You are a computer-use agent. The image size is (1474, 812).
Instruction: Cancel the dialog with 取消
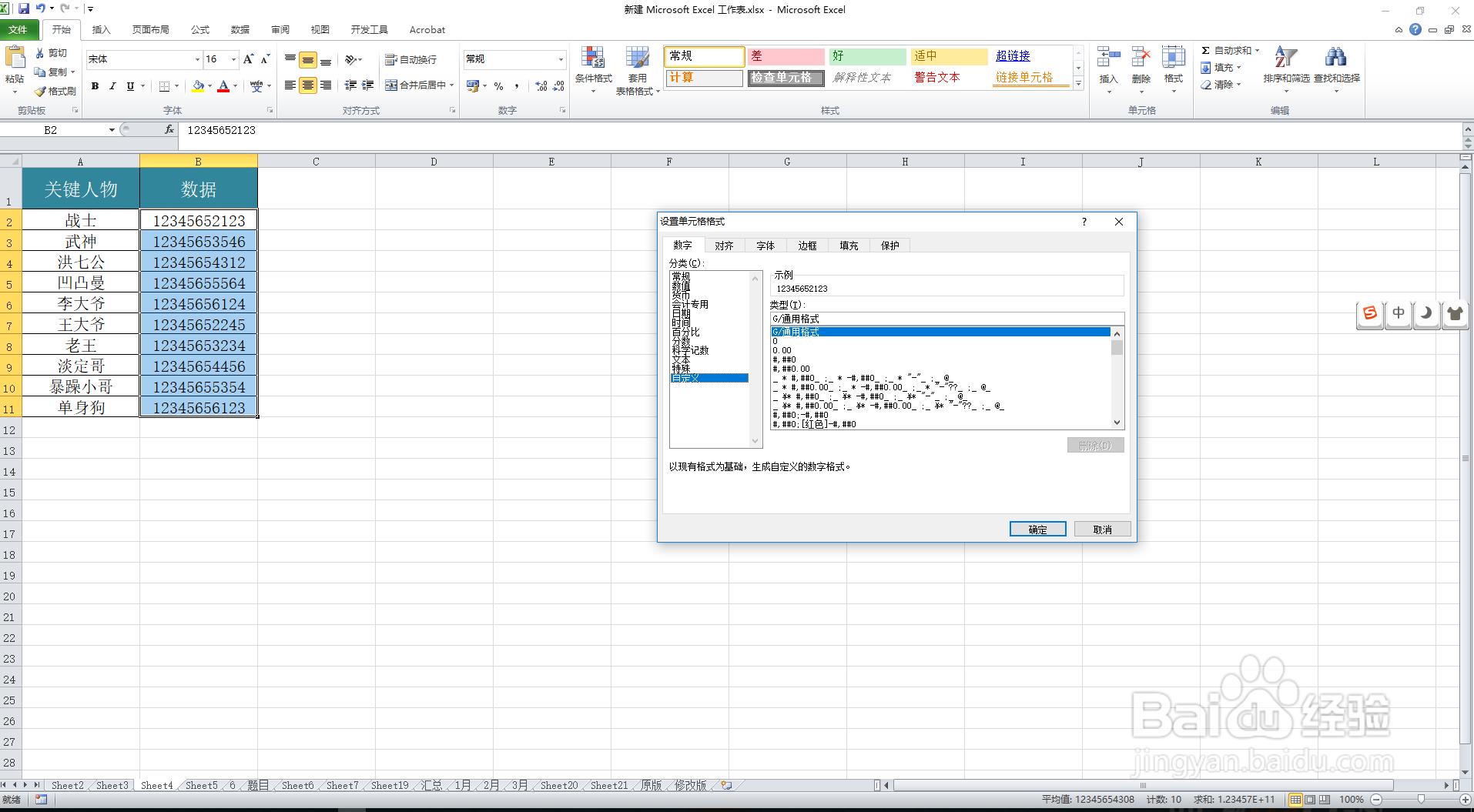[1102, 530]
